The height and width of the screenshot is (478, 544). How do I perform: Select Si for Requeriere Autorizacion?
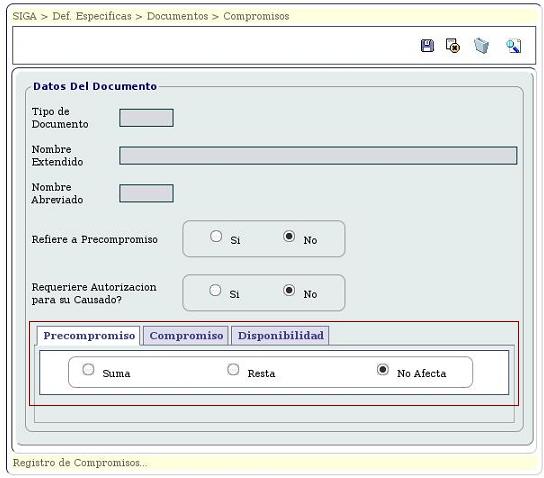215,290
